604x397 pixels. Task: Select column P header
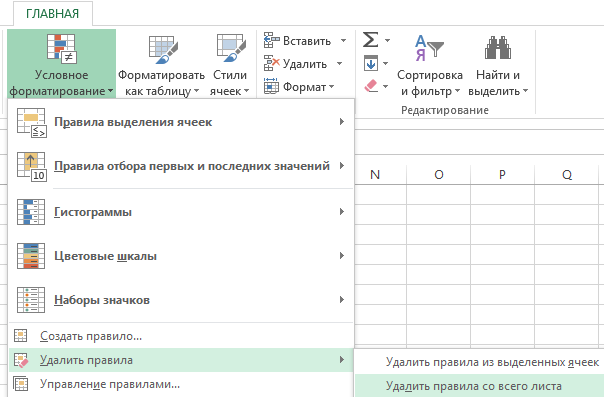[502, 175]
